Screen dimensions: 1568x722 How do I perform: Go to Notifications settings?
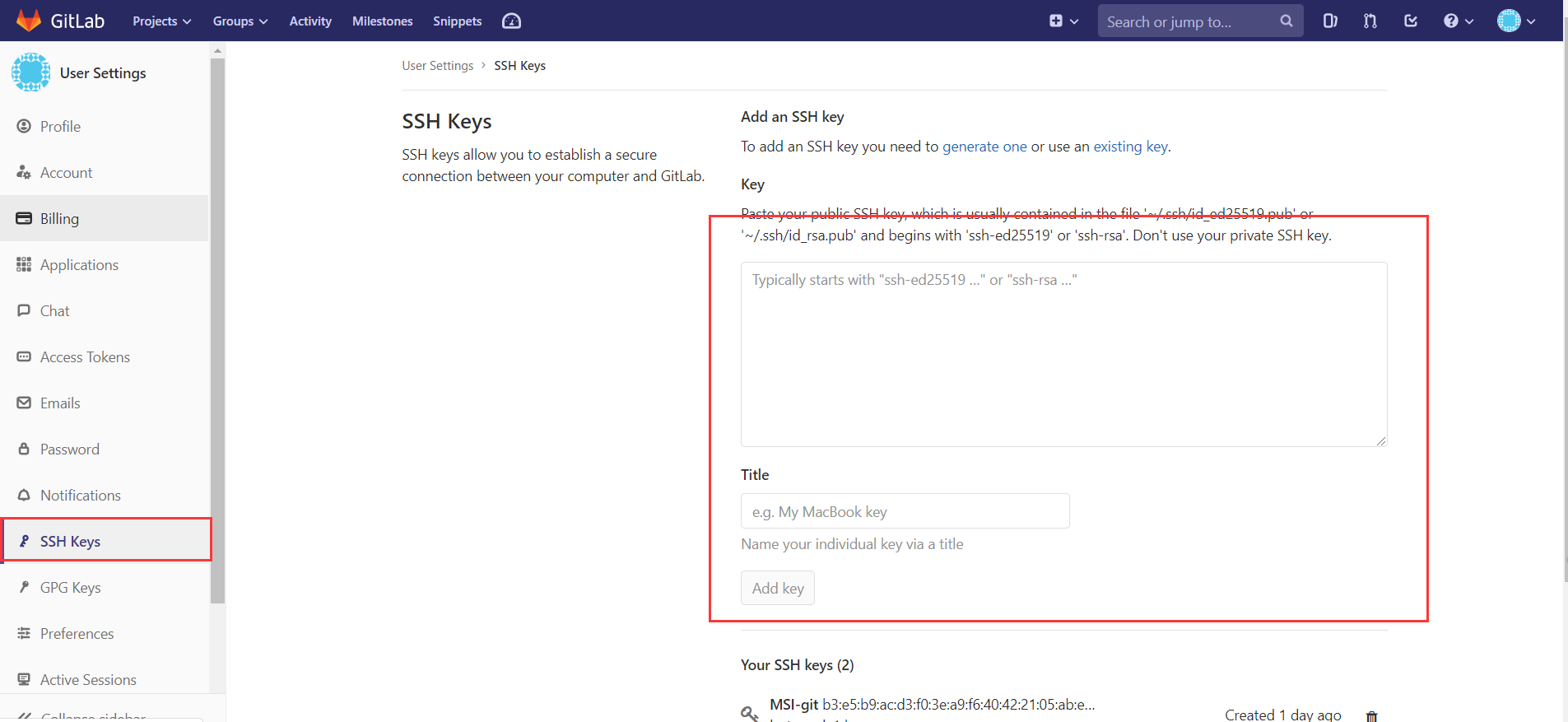pos(105,495)
